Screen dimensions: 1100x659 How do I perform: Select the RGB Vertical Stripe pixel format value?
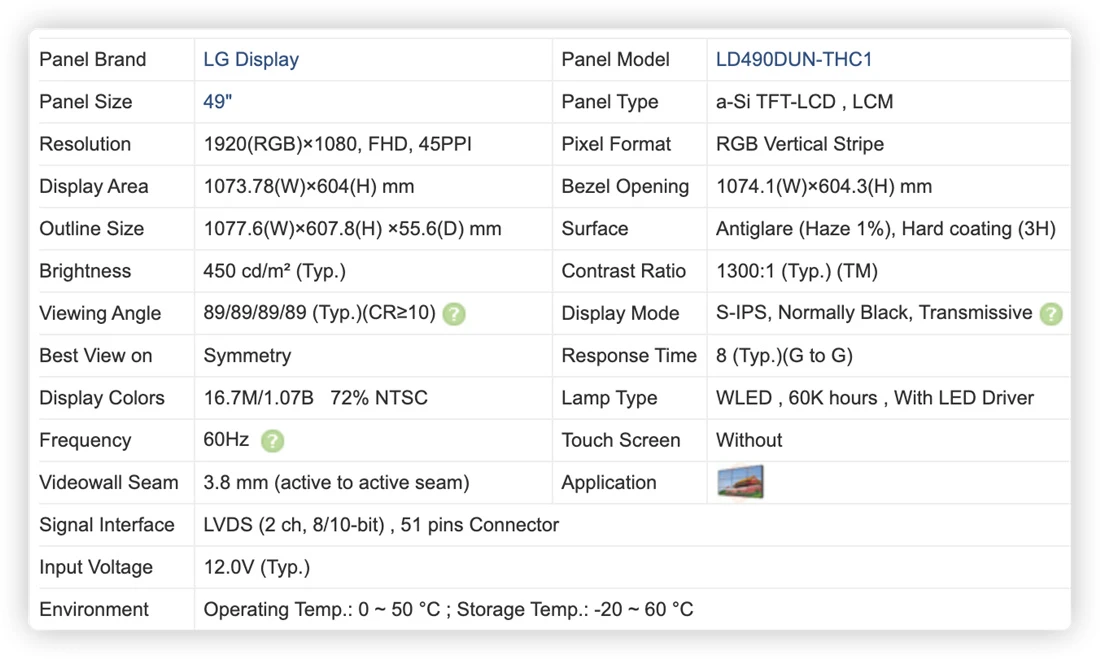click(800, 144)
